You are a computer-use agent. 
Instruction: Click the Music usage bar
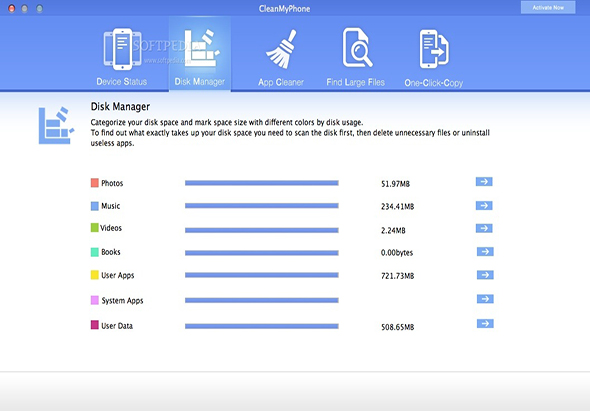tap(262, 206)
